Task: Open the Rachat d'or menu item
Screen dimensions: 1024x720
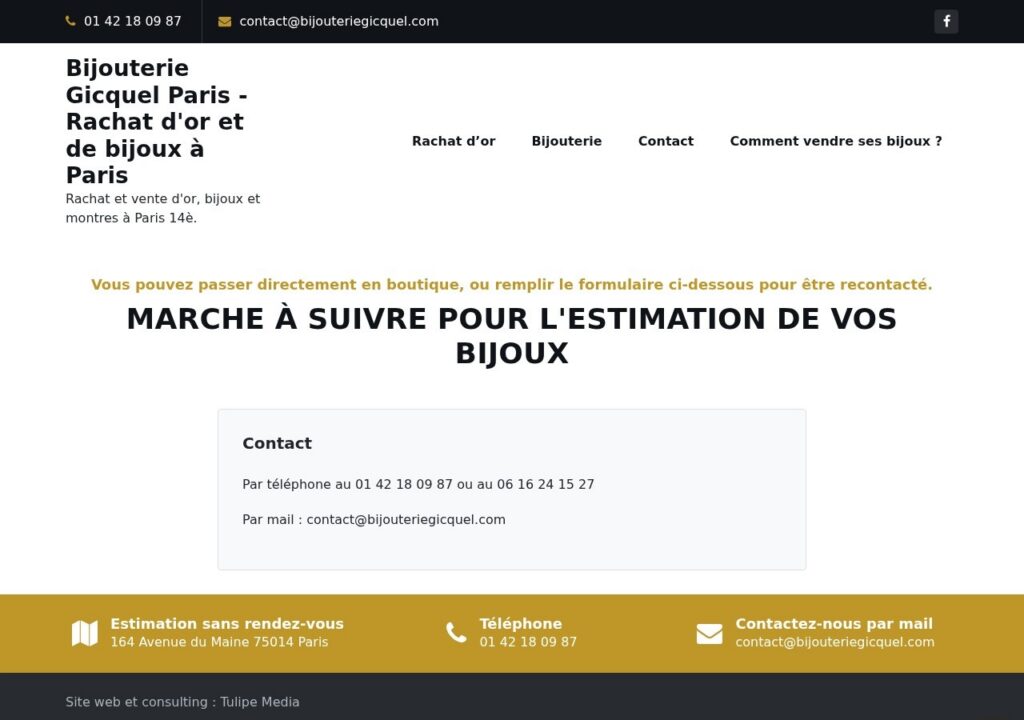Action: pyautogui.click(x=454, y=141)
